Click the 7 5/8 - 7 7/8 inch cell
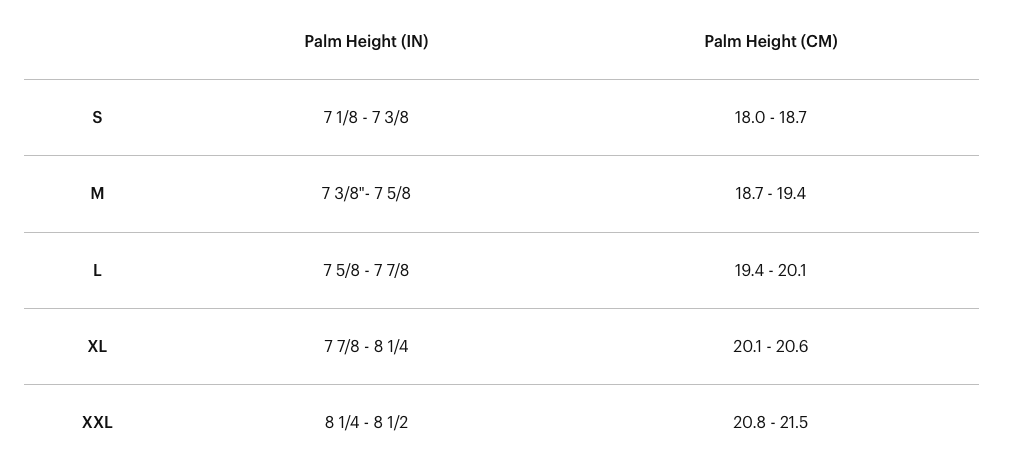Image resolution: width=1028 pixels, height=458 pixels. (366, 270)
